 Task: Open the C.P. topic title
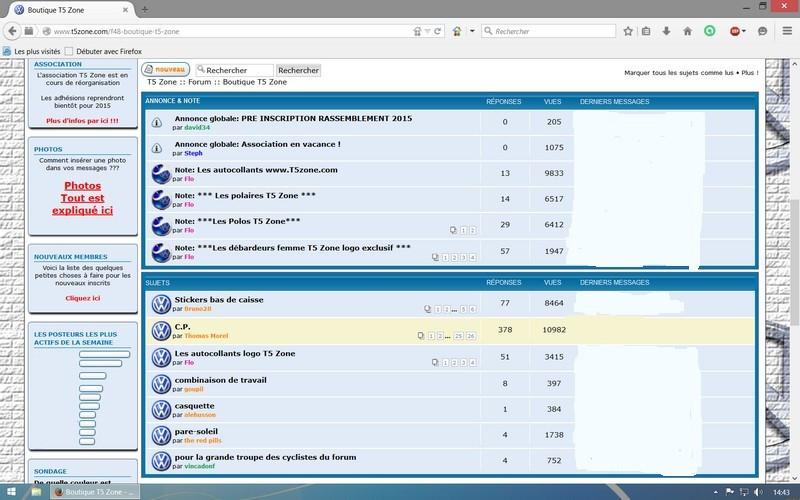click(x=182, y=327)
